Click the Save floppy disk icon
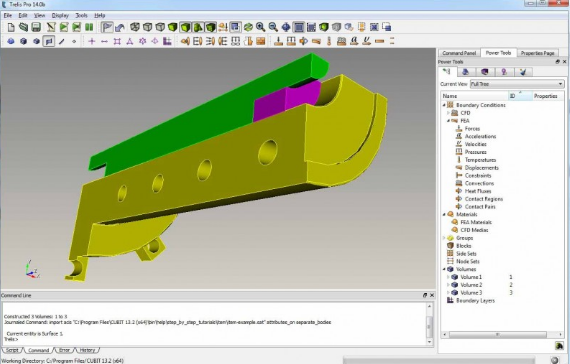This screenshot has height=364, width=570. (x=36, y=27)
